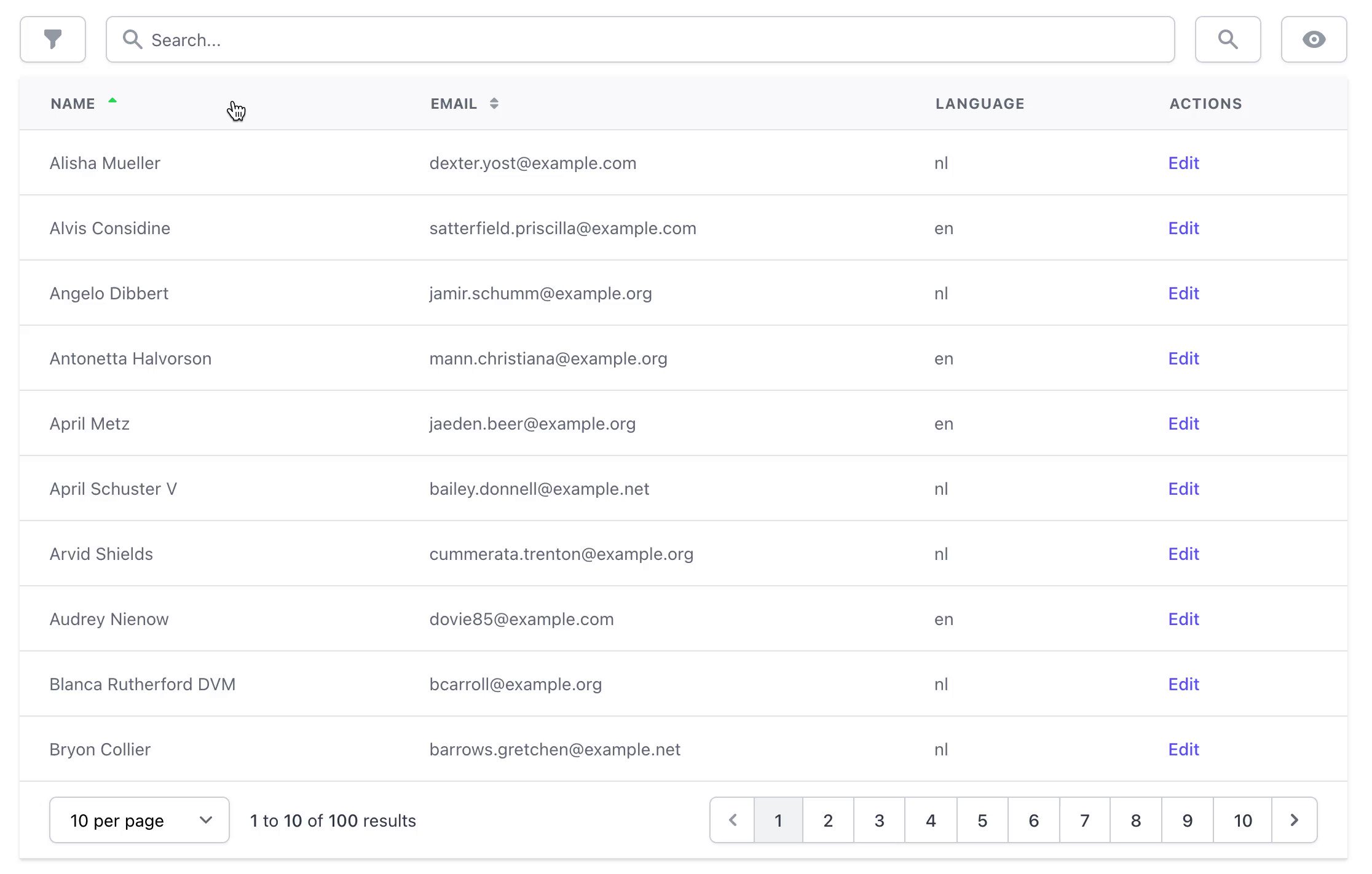
Task: Jump to page 10
Action: [1242, 820]
